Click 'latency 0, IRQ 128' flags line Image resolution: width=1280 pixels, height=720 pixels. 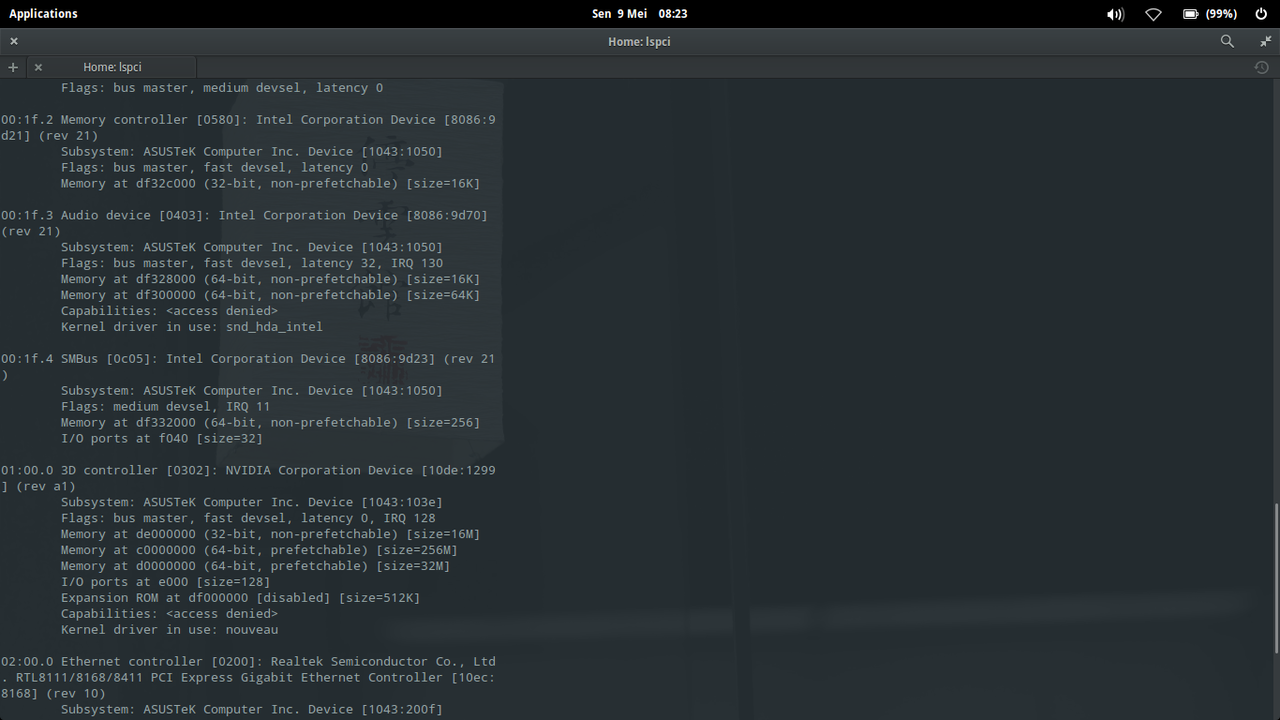tap(248, 518)
